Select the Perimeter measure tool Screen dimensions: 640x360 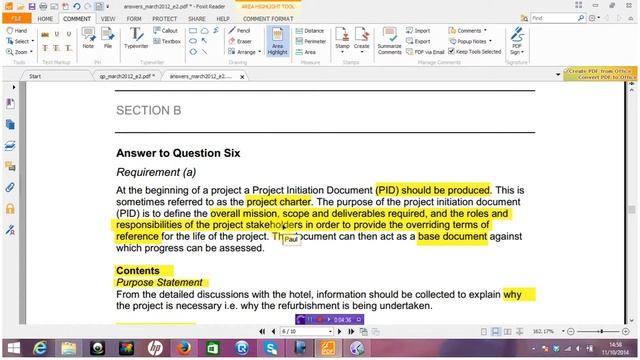pos(311,41)
